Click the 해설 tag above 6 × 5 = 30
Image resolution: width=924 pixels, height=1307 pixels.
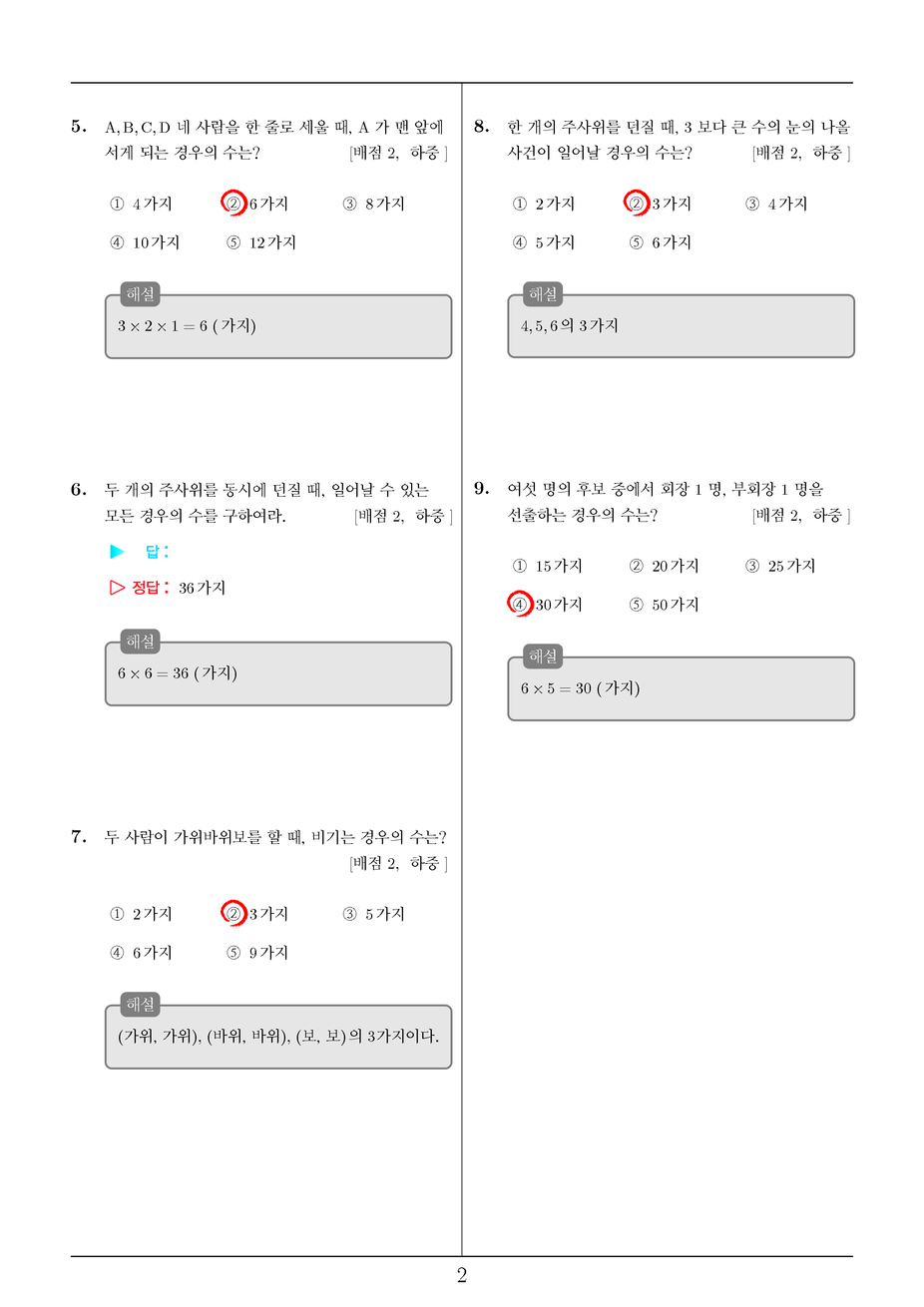click(543, 656)
